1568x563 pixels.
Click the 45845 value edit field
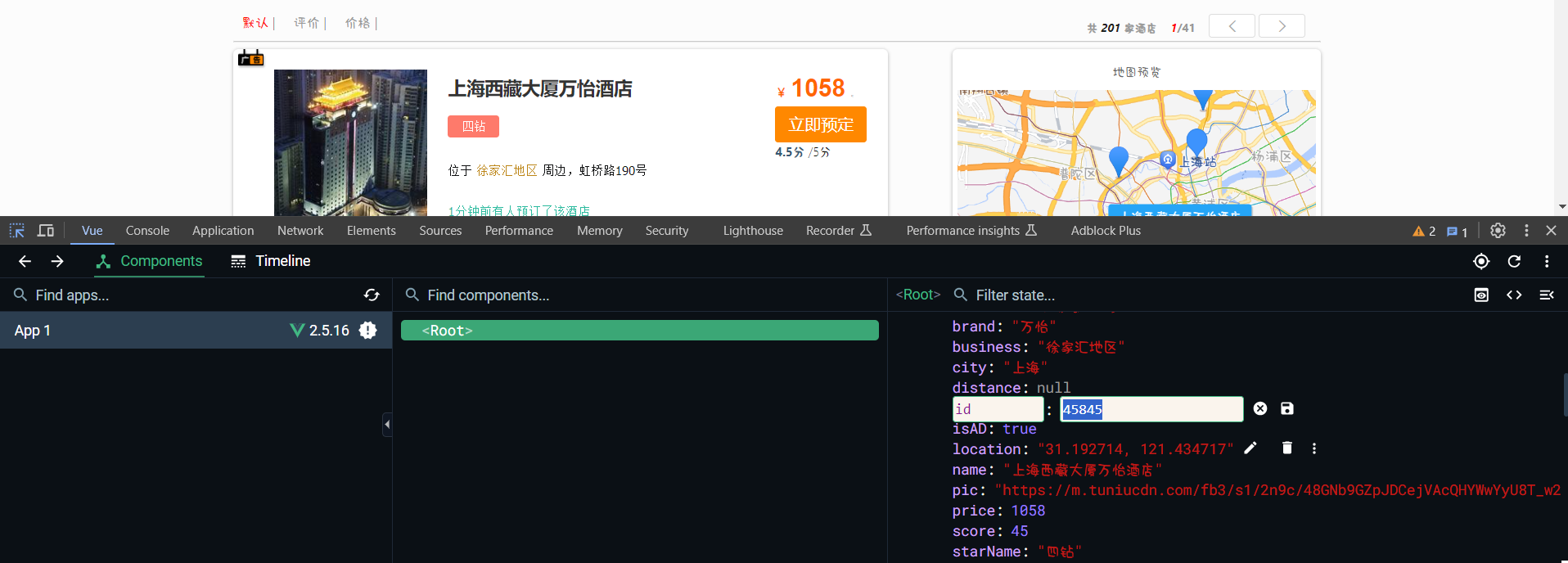pyautogui.click(x=1151, y=409)
